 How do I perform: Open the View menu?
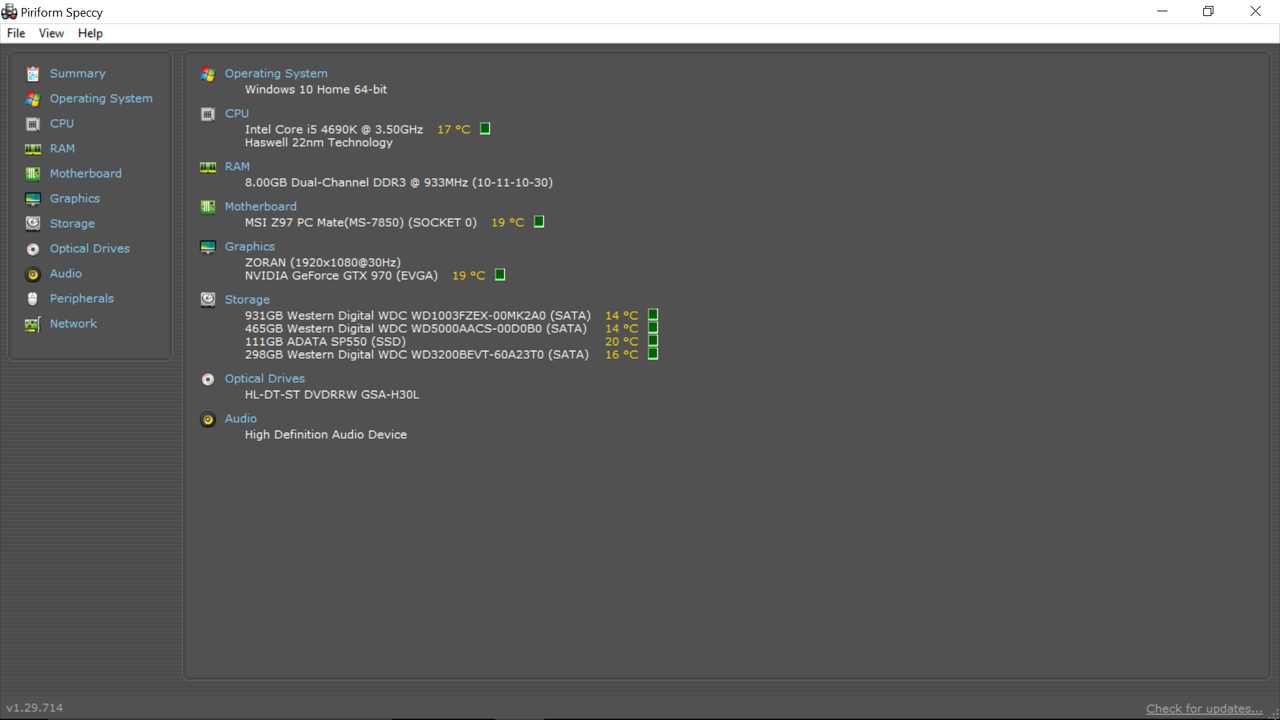(51, 33)
